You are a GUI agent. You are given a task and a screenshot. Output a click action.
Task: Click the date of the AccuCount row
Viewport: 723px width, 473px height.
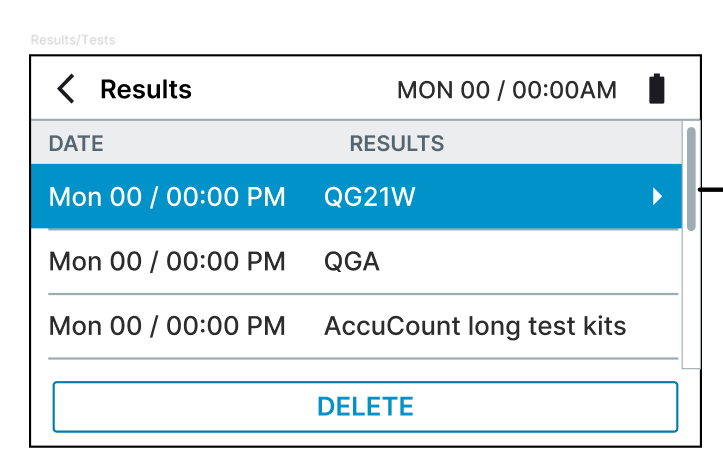[167, 326]
